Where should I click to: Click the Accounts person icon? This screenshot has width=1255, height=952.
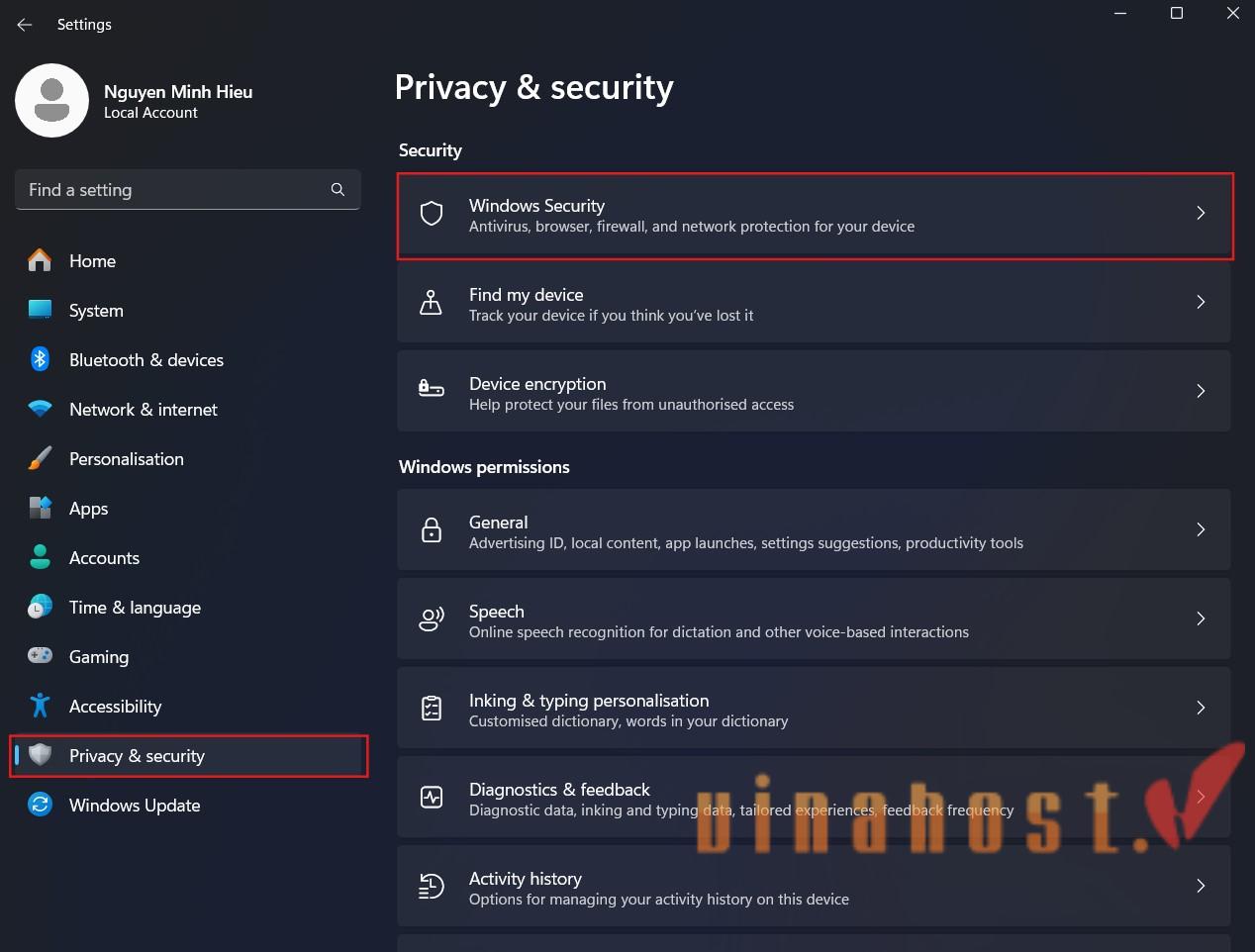[40, 557]
